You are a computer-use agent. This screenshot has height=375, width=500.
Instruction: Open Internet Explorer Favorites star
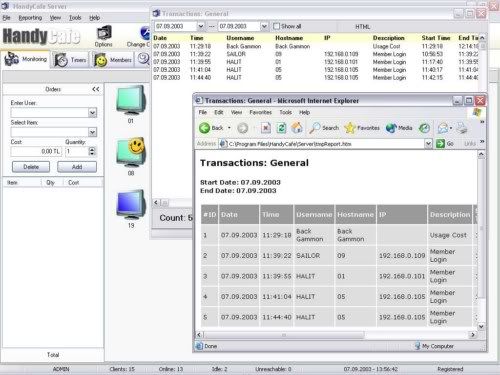(350, 128)
